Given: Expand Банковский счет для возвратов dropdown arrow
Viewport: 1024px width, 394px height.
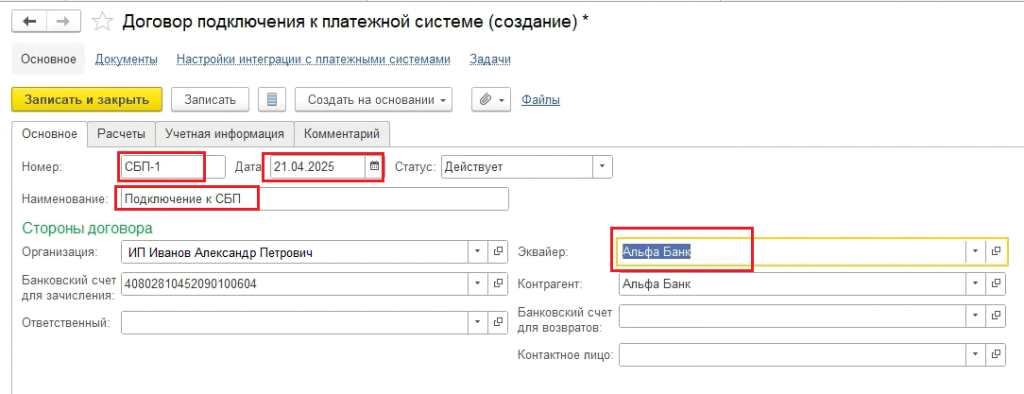Looking at the screenshot, I should [x=976, y=316].
